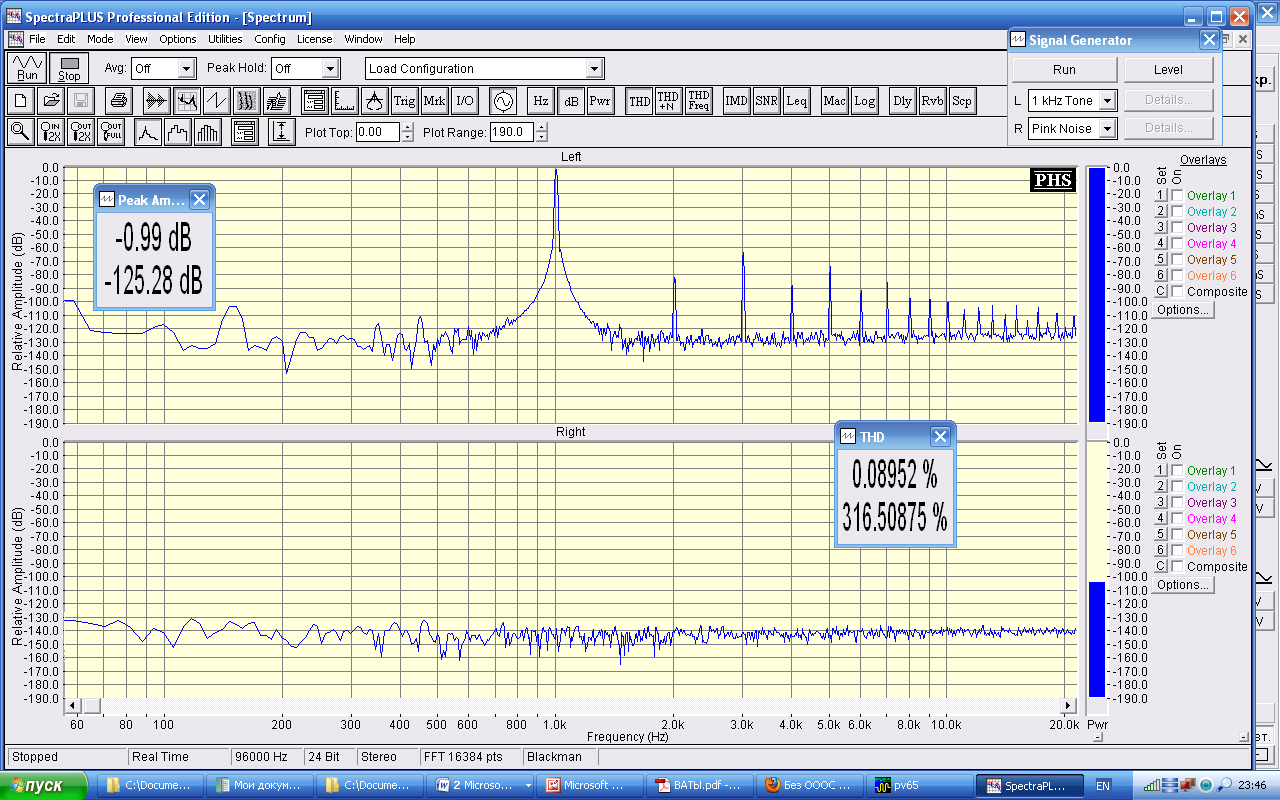
Task: Toggle Composite checkbox in Left plot overlays
Action: 1177,292
